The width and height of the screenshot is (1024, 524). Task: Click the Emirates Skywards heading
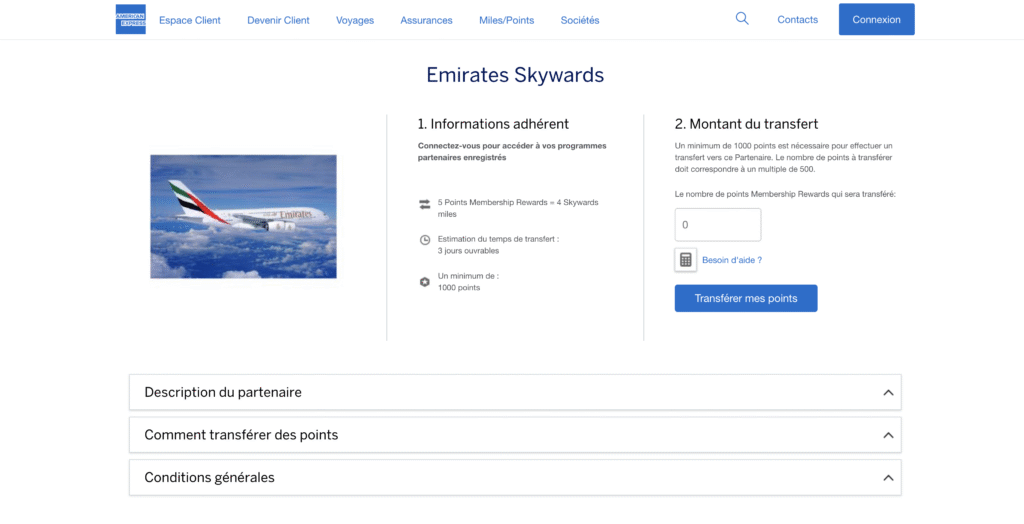pyautogui.click(x=515, y=74)
